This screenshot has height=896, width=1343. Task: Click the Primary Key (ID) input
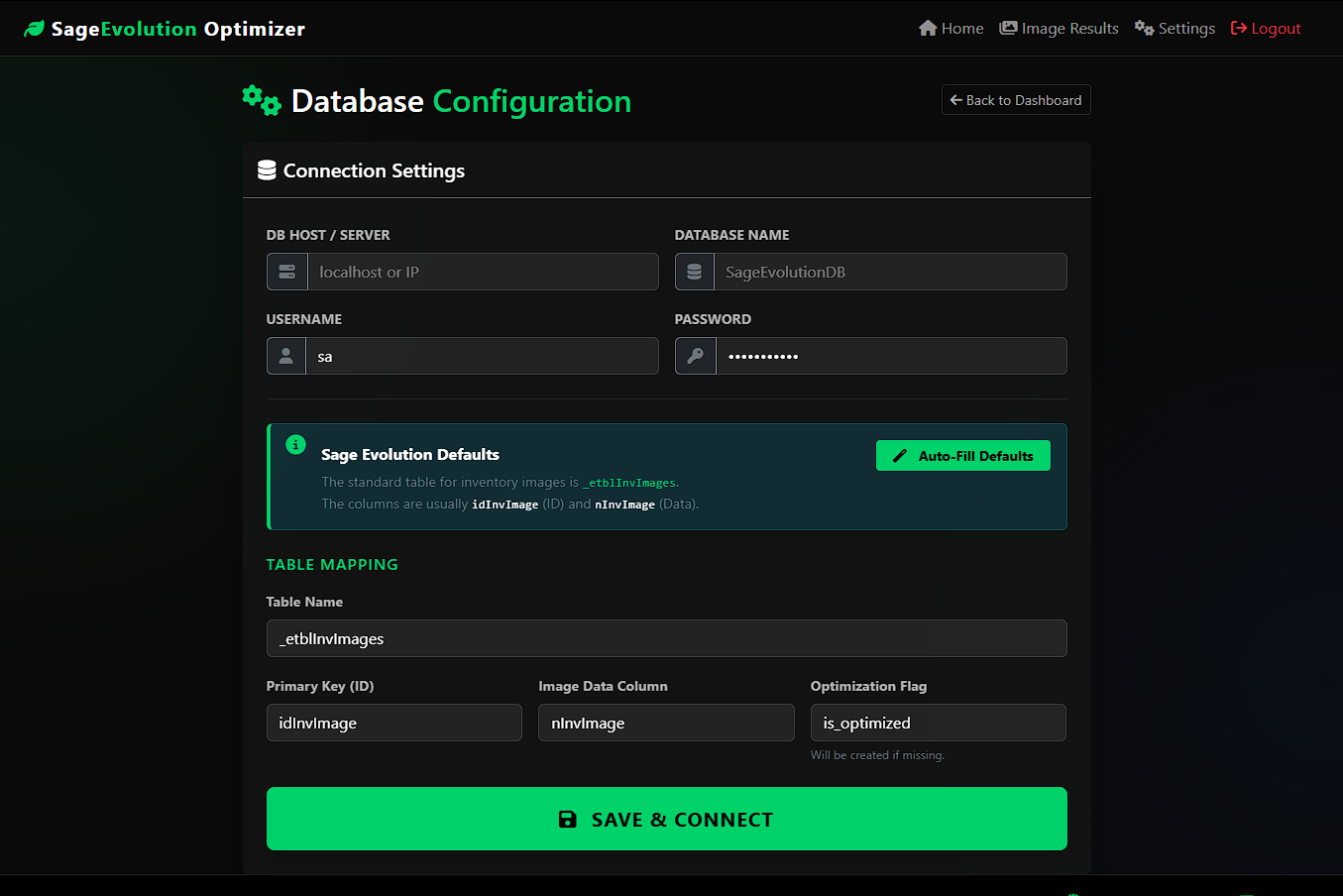pyautogui.click(x=394, y=723)
